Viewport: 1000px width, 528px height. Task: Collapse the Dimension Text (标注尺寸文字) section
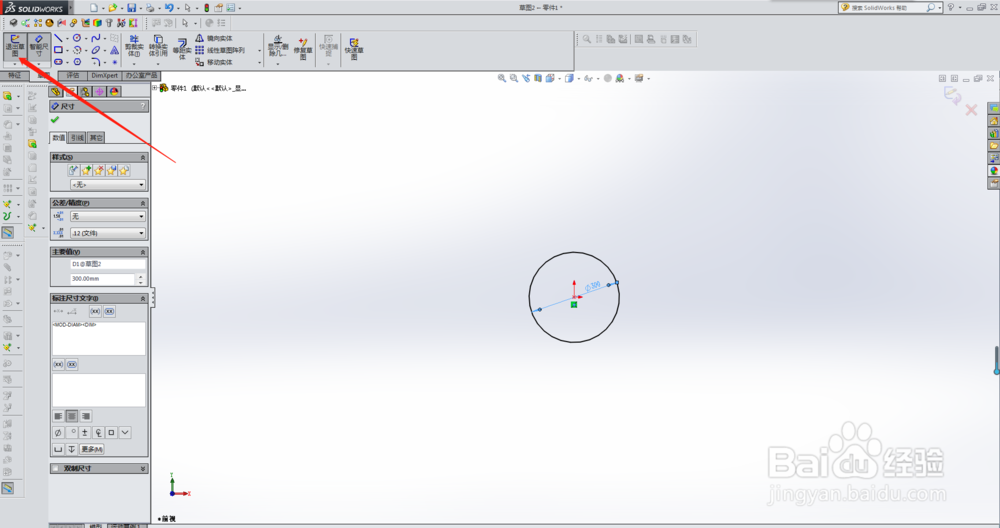coord(143,298)
